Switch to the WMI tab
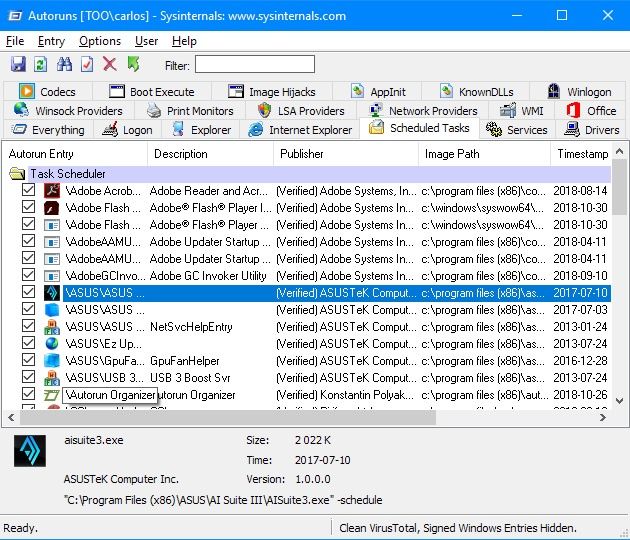The width and height of the screenshot is (630, 540). (522, 110)
